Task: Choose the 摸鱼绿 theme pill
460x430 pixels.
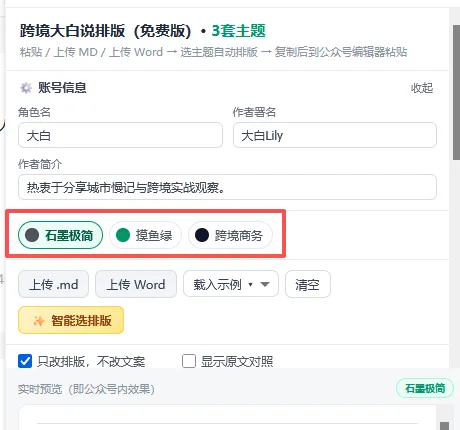Action: [x=145, y=235]
